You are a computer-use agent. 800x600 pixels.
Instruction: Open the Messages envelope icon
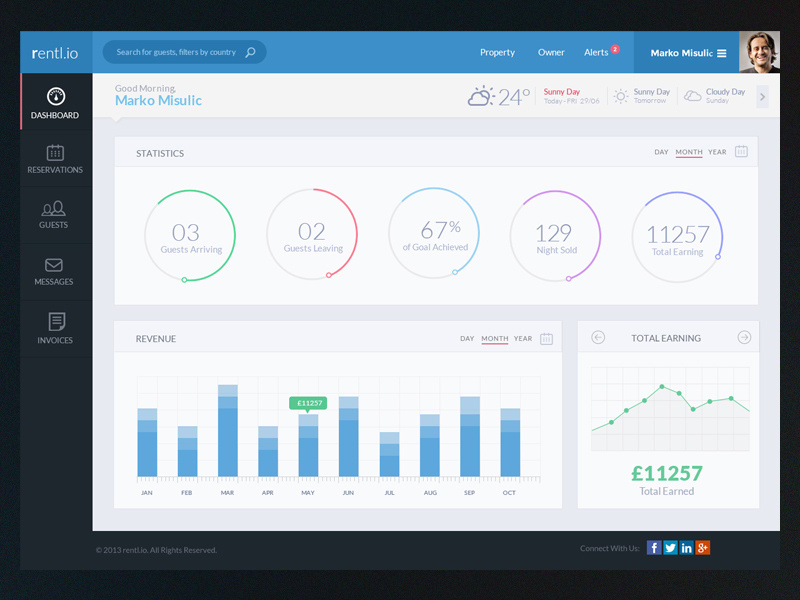[x=54, y=265]
